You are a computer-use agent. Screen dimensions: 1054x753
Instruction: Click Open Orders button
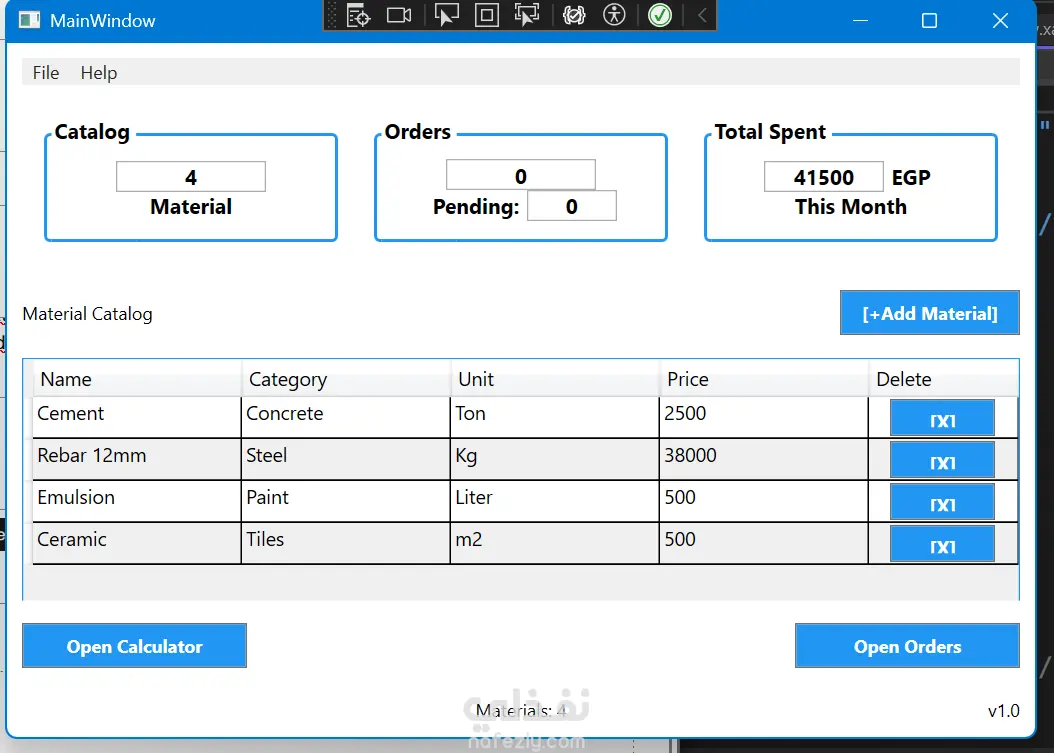click(907, 645)
